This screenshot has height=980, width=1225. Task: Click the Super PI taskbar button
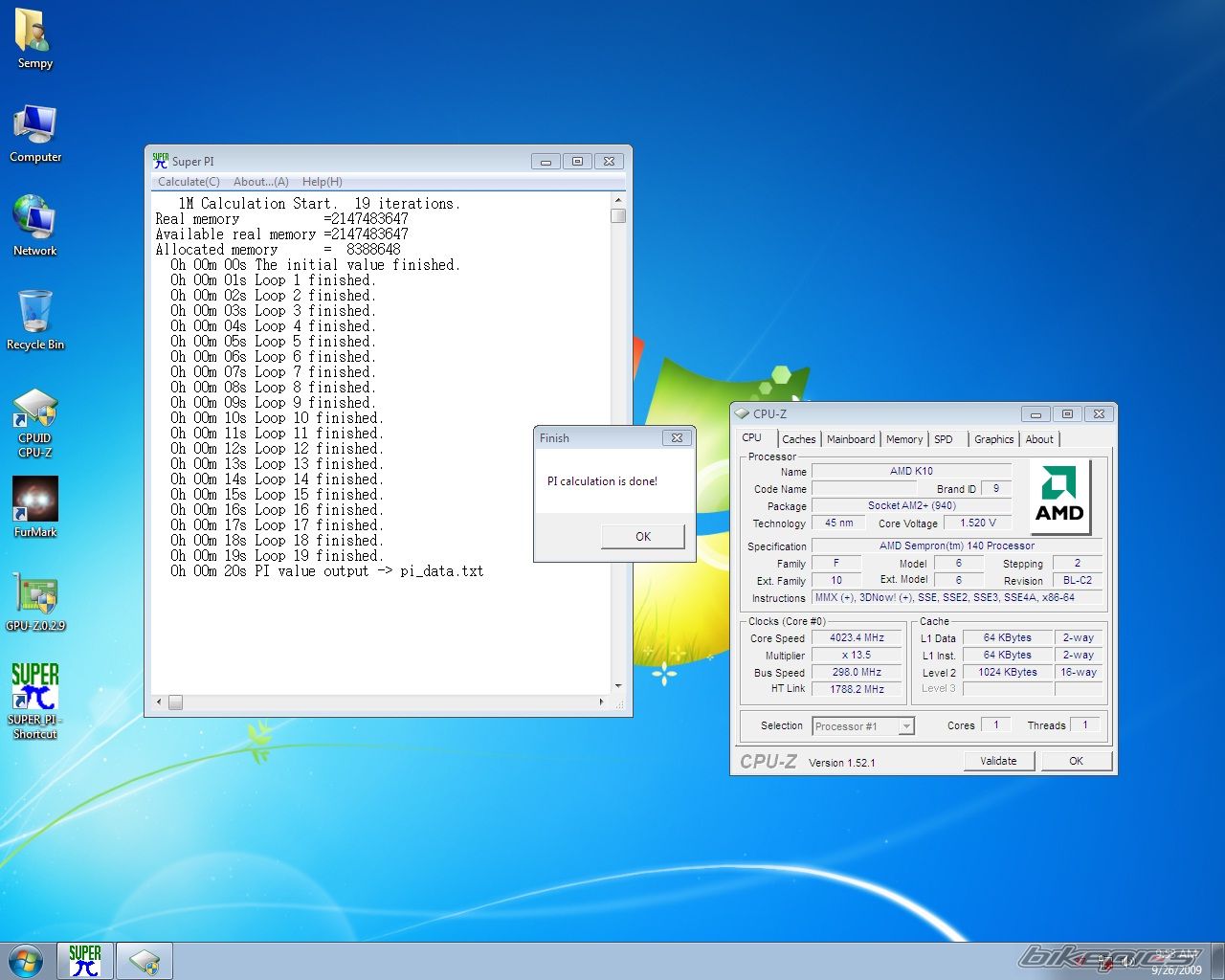(x=85, y=960)
